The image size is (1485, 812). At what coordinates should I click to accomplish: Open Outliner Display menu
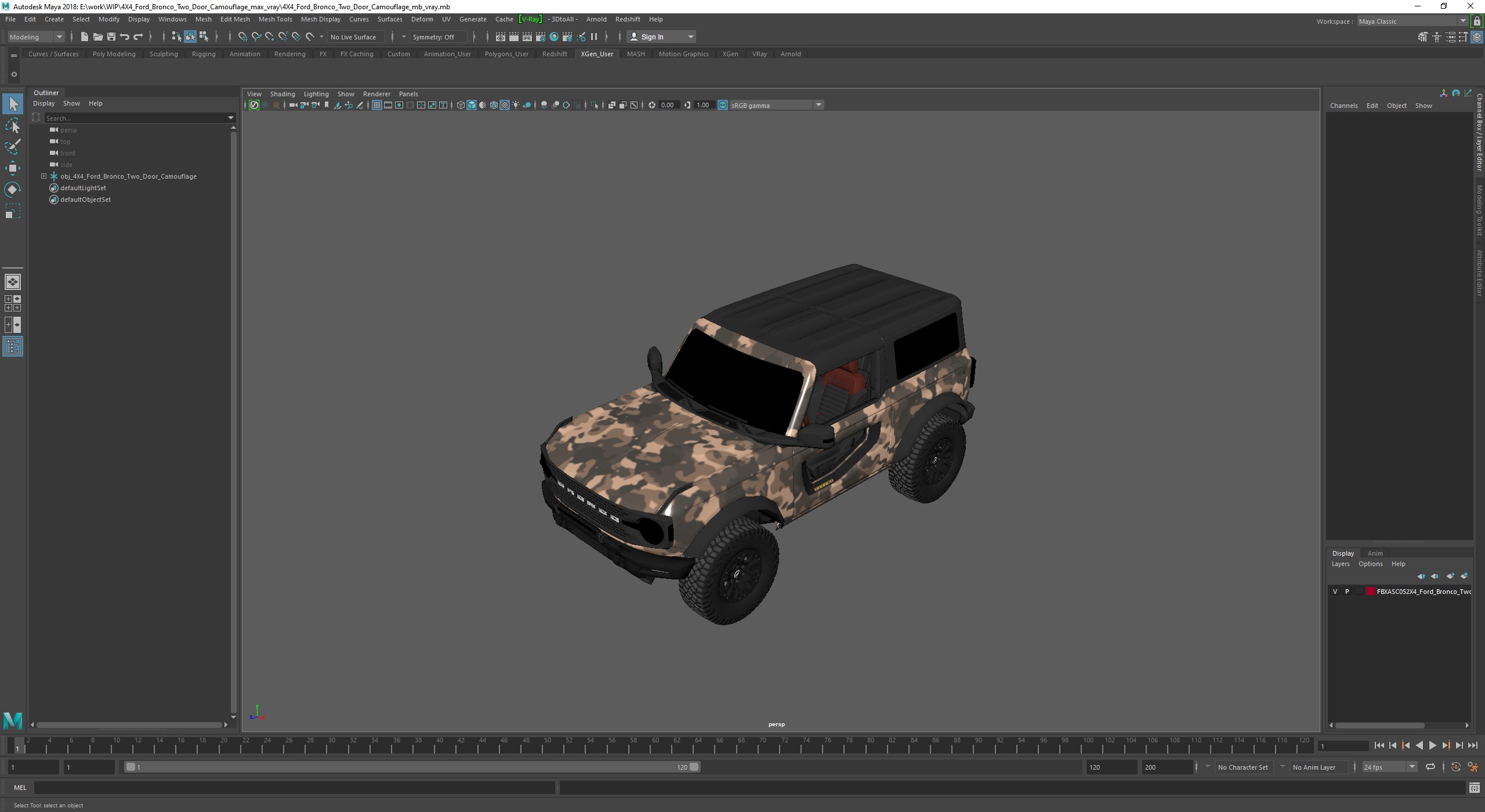coord(44,103)
